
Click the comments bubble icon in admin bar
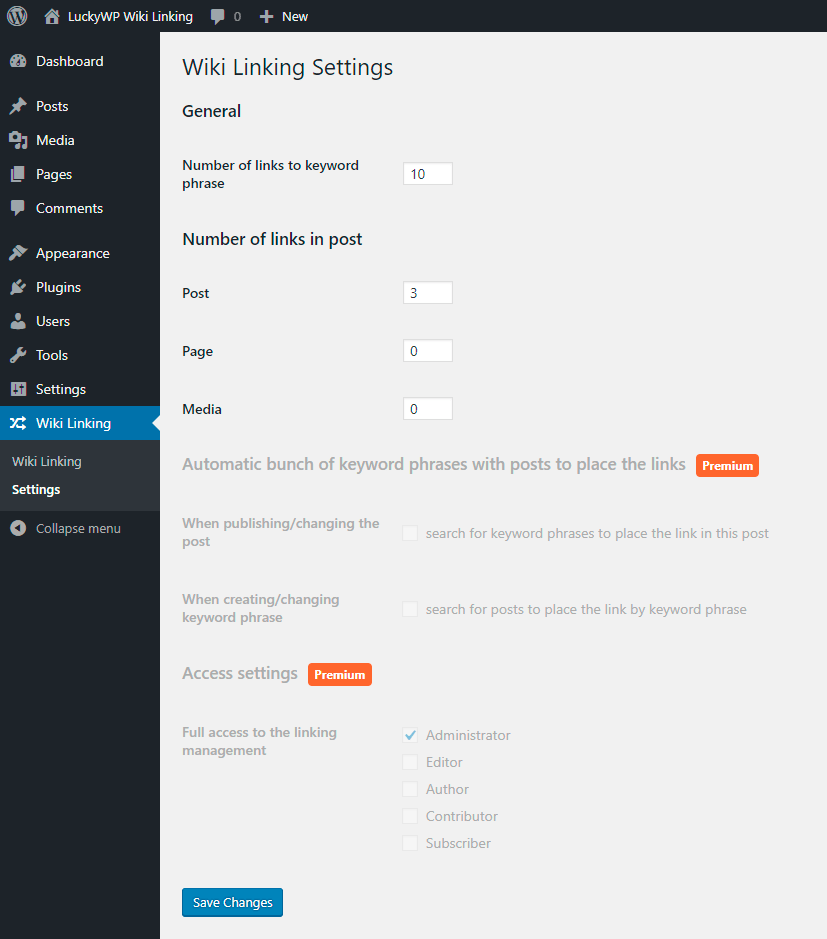(218, 16)
